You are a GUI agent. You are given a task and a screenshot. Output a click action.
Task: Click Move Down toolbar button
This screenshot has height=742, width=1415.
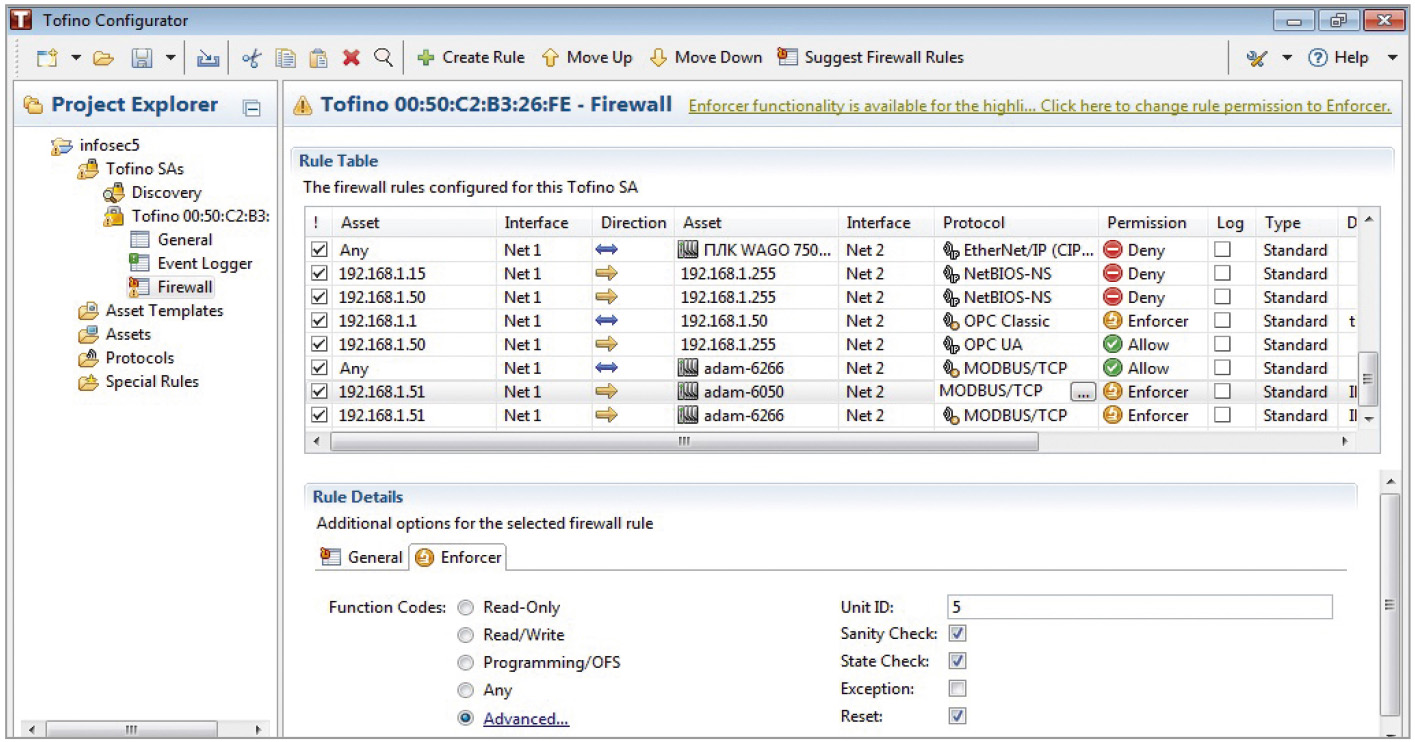click(705, 58)
